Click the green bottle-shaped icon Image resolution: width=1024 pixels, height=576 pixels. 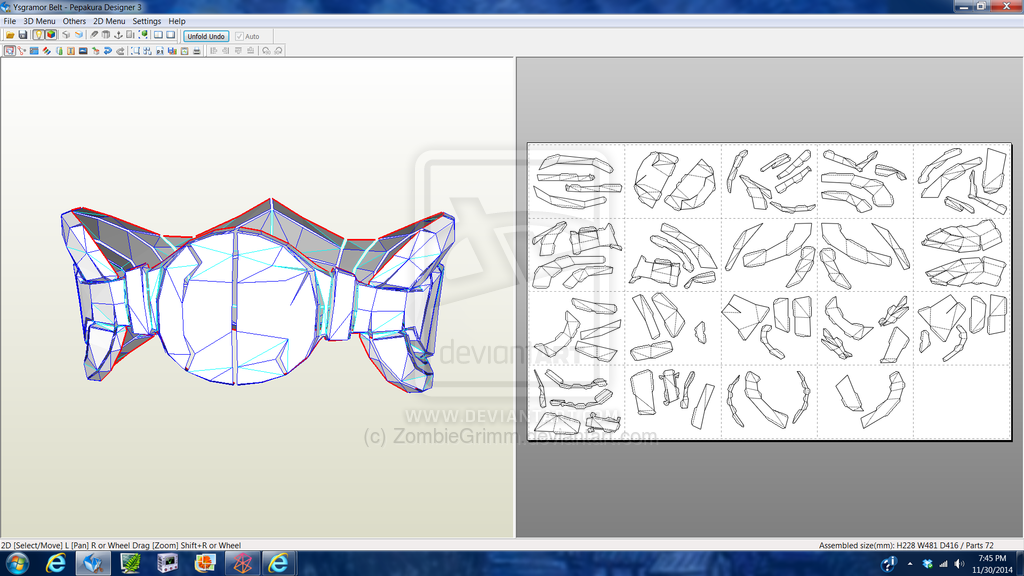(59, 50)
